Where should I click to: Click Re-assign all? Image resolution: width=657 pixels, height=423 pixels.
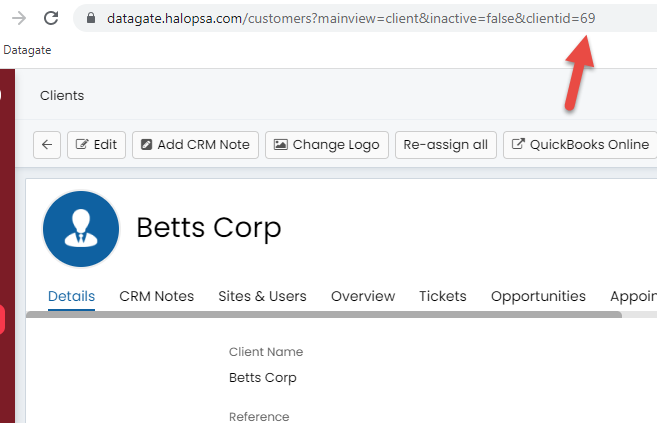[x=445, y=144]
